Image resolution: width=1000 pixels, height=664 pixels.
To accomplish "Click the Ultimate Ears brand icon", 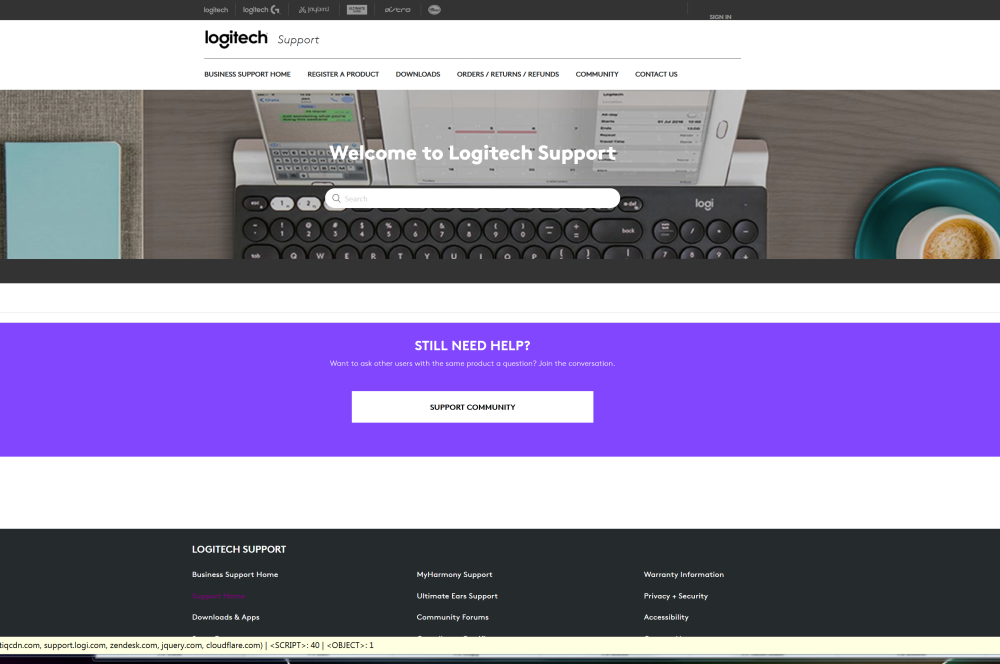I will 357,10.
